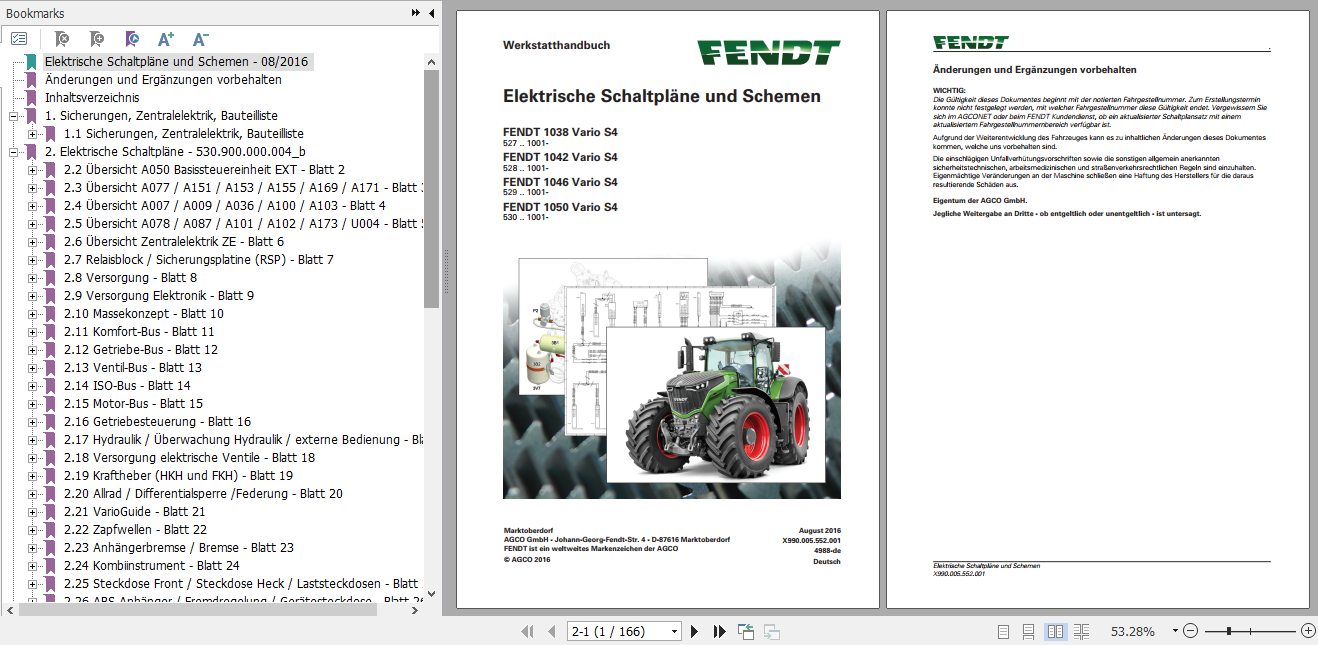Collapse section 2. Elektrische Schaltpläne

click(x=14, y=152)
